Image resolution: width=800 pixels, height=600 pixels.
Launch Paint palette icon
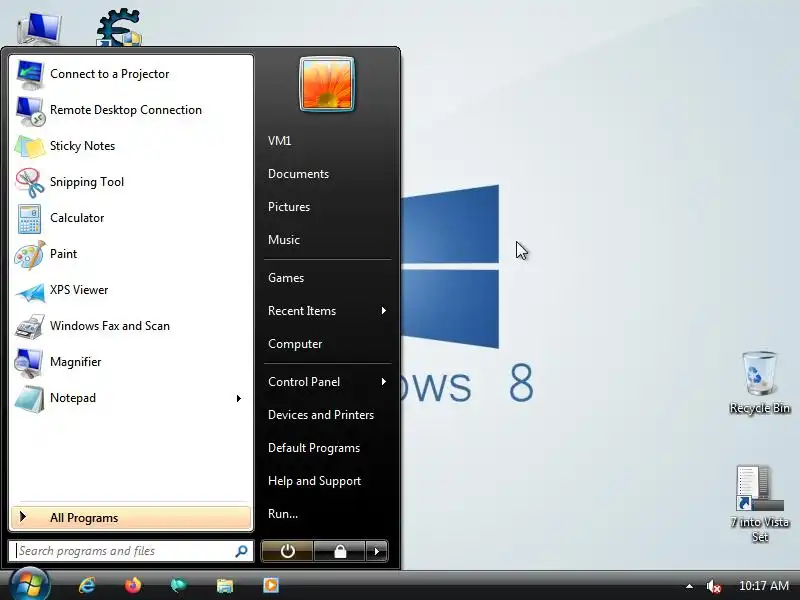point(30,255)
